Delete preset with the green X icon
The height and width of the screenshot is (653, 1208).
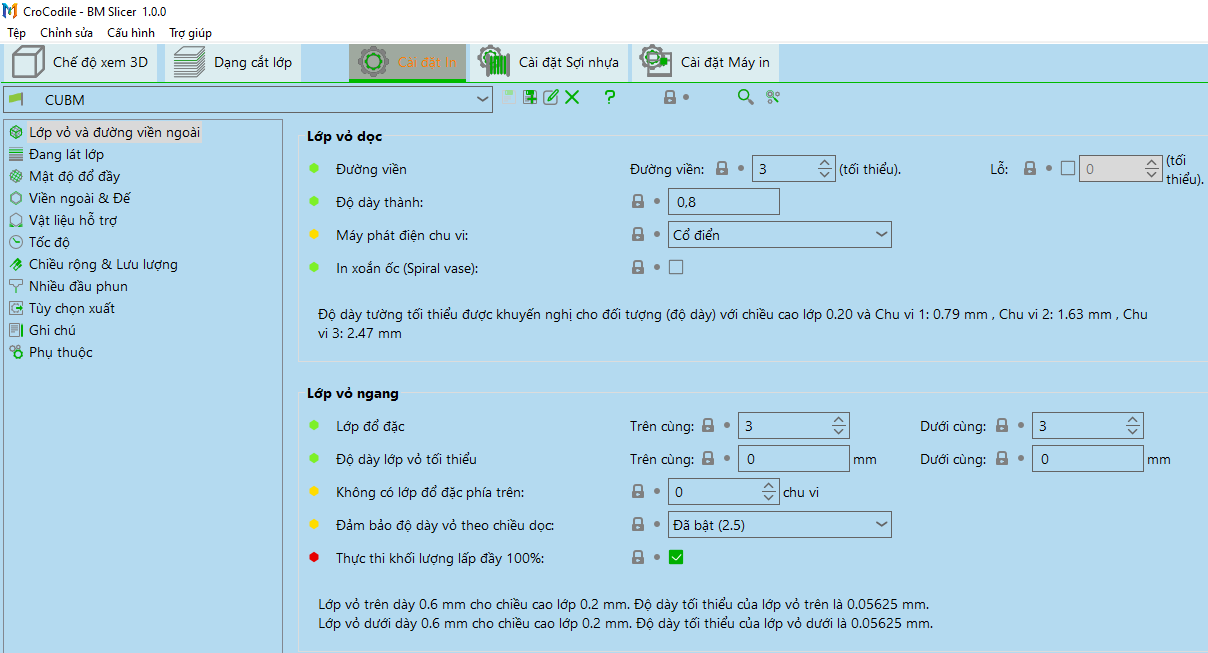click(572, 97)
